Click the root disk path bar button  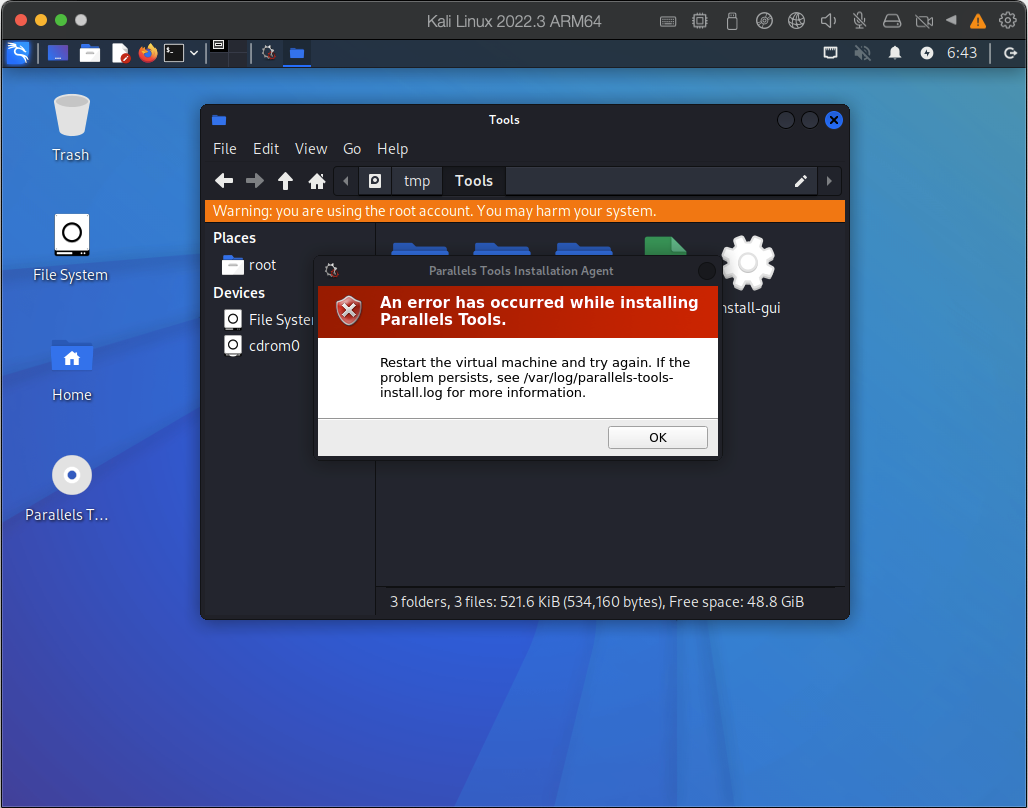(x=375, y=181)
